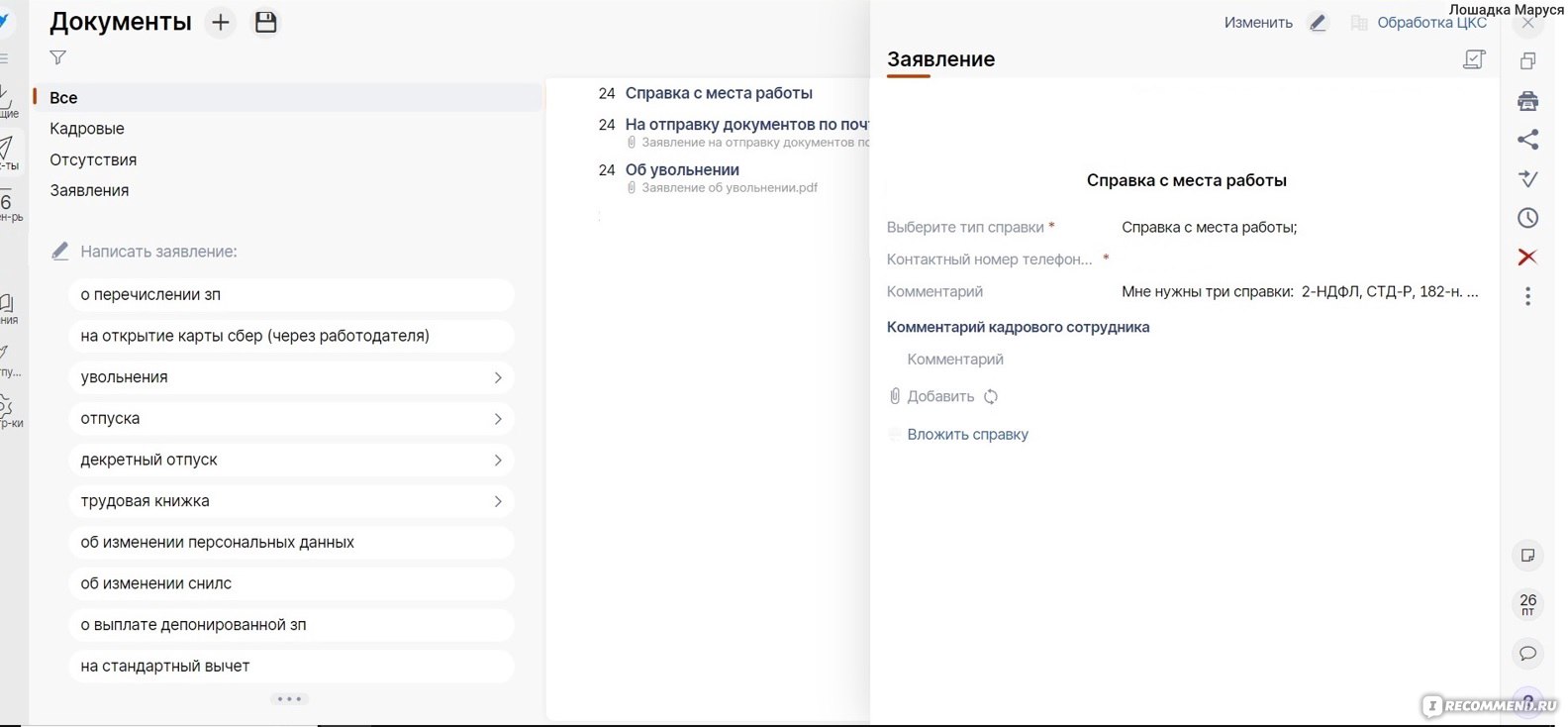
Task: Expand the отпуска submenu chevron
Action: pos(498,419)
